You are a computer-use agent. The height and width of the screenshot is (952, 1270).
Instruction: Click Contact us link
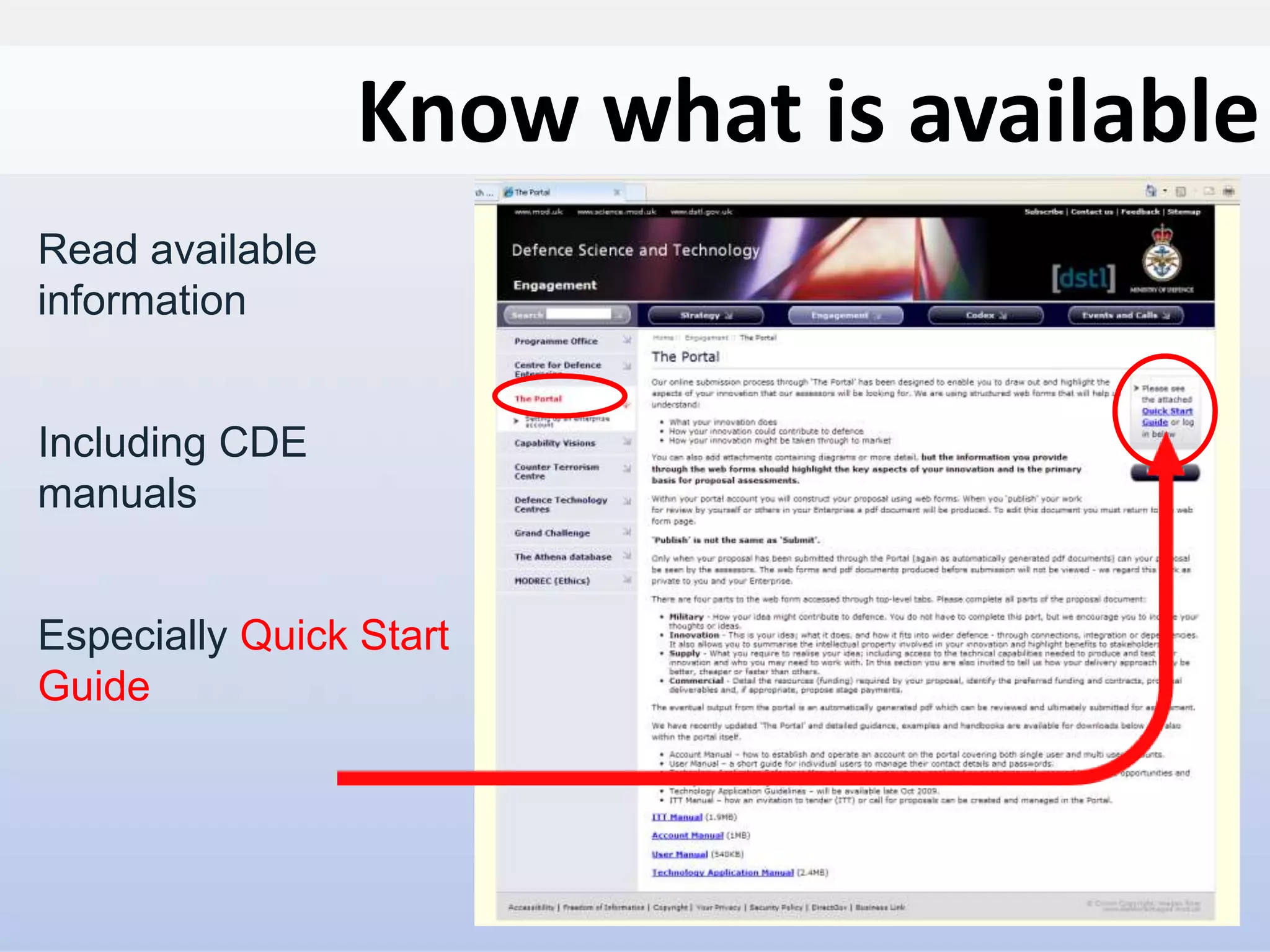coord(1092,212)
